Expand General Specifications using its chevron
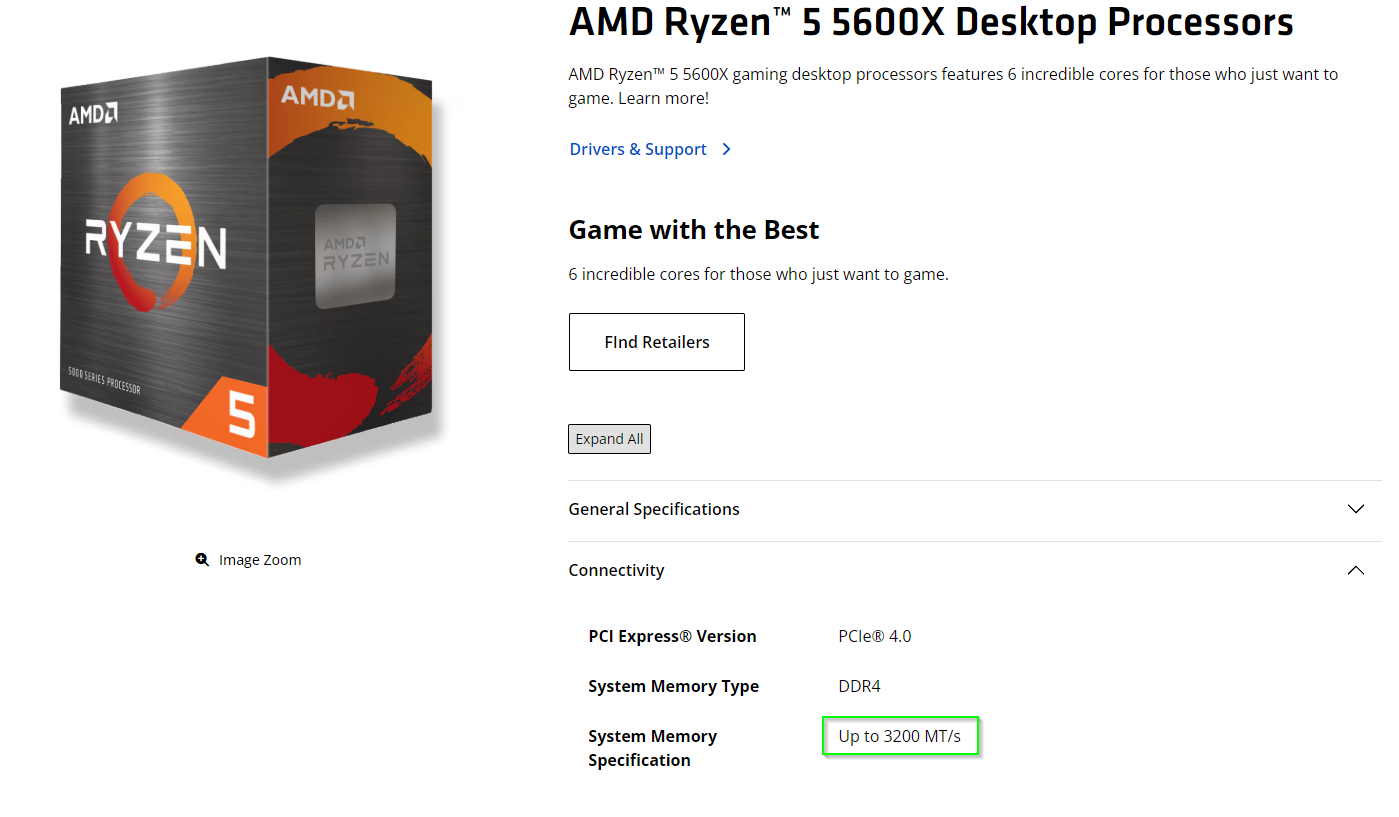The height and width of the screenshot is (817, 1399). click(1355, 509)
